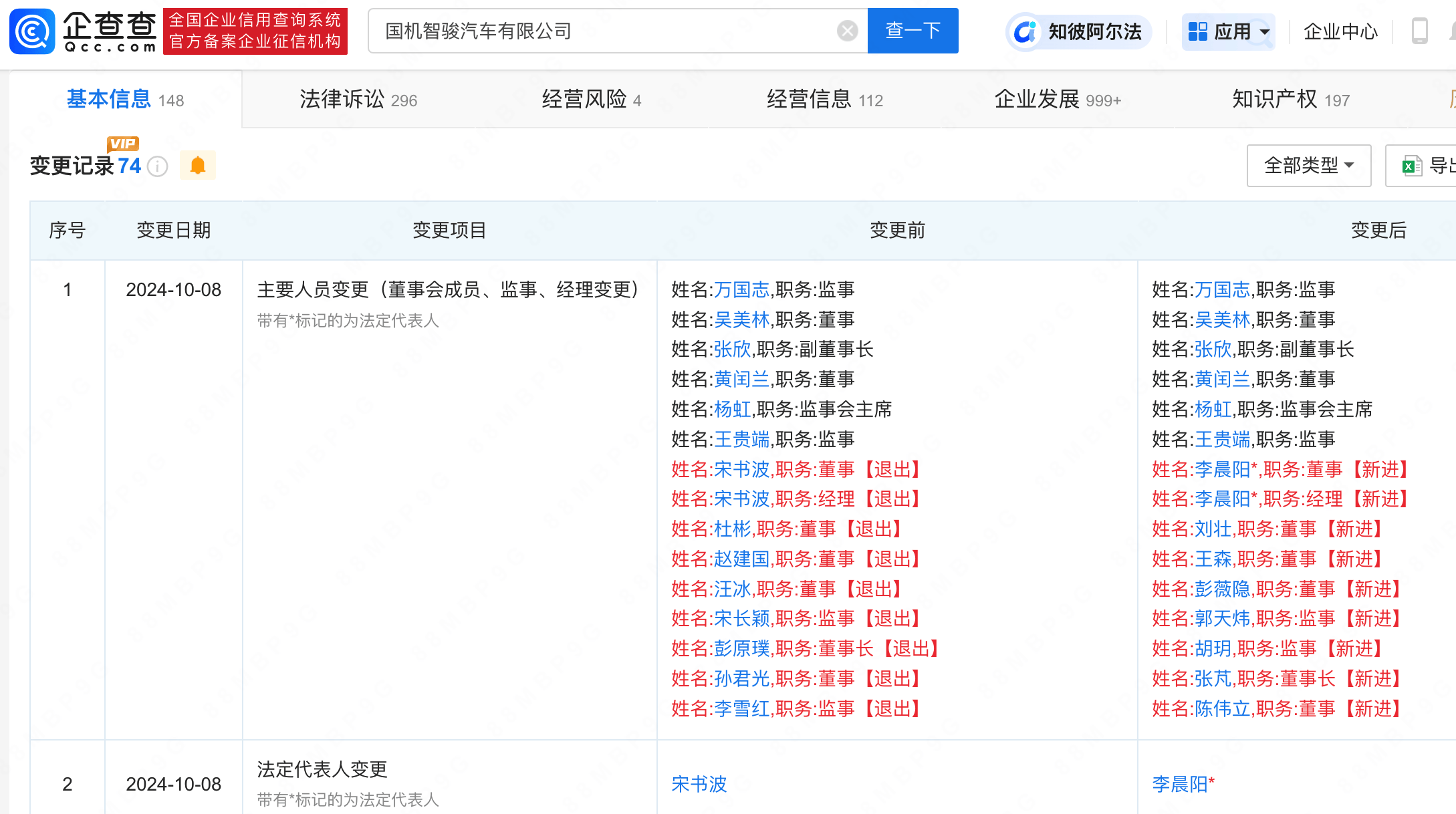Open 彭原璞 name link

tap(741, 648)
